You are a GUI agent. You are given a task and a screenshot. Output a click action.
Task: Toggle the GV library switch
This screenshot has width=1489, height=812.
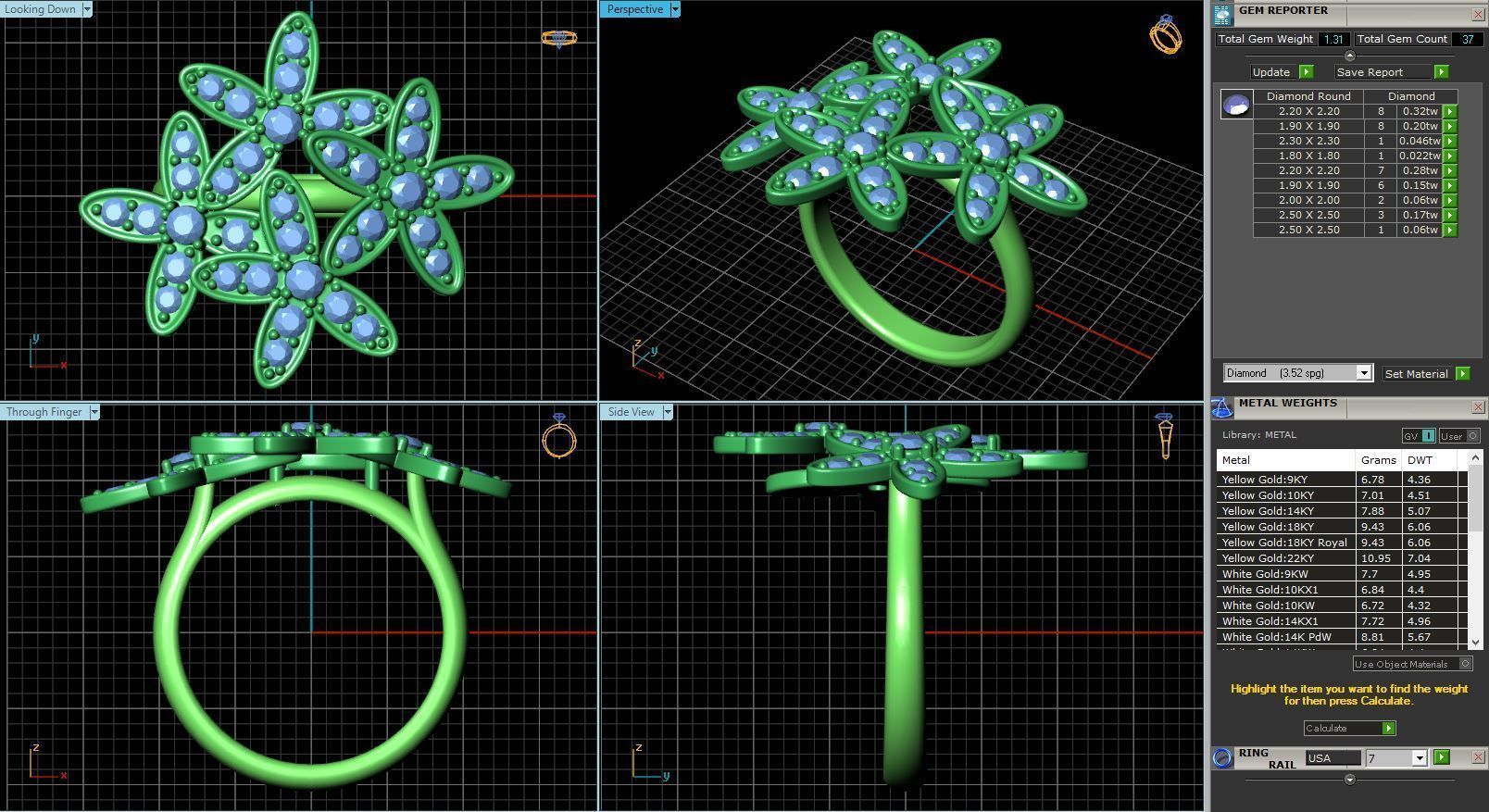coord(1419,436)
